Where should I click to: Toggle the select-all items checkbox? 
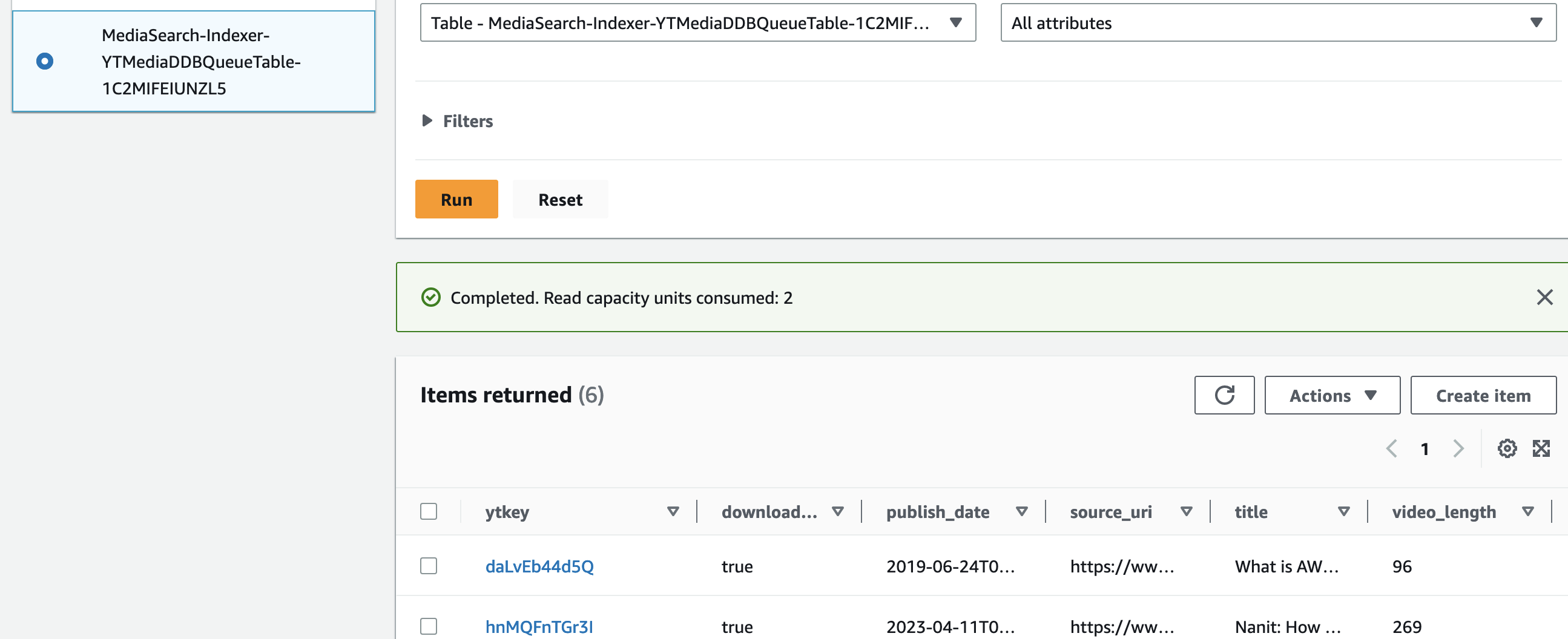point(429,512)
